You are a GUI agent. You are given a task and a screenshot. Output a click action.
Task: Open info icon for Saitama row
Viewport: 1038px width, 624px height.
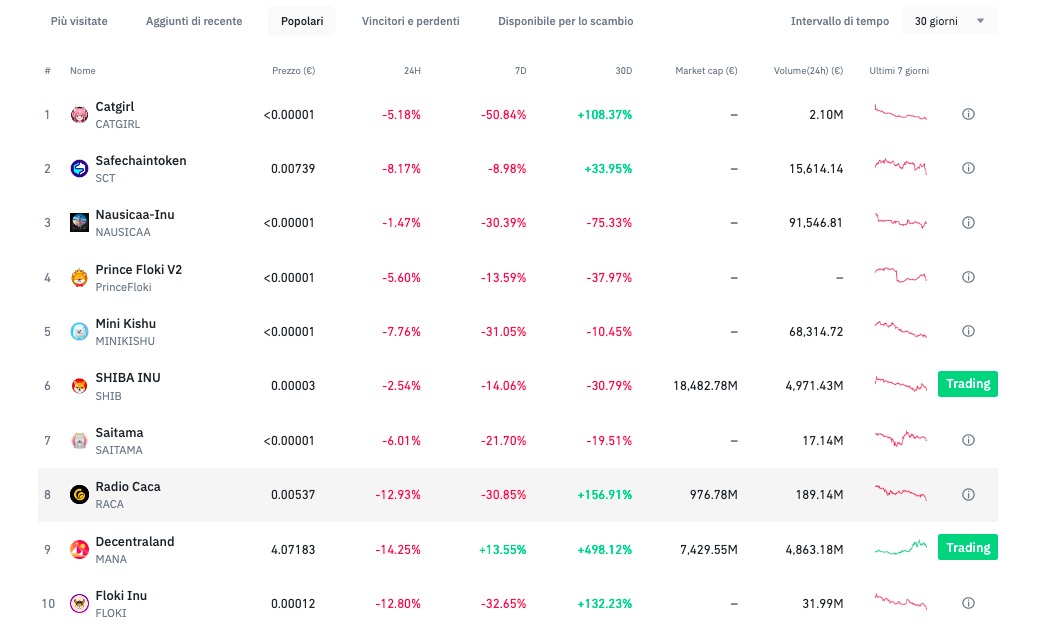click(x=967, y=440)
